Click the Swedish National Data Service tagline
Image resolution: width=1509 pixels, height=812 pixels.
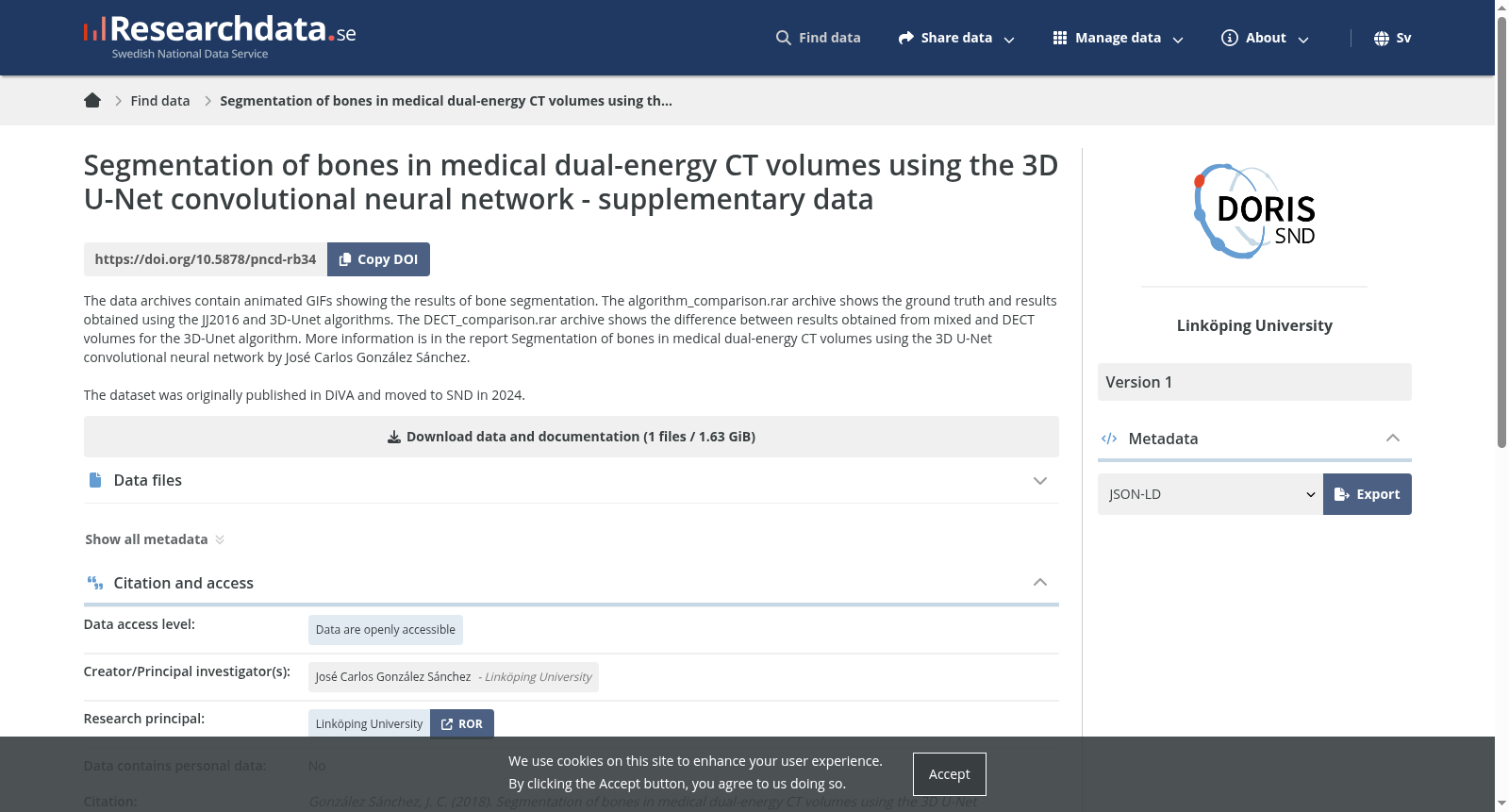190,54
